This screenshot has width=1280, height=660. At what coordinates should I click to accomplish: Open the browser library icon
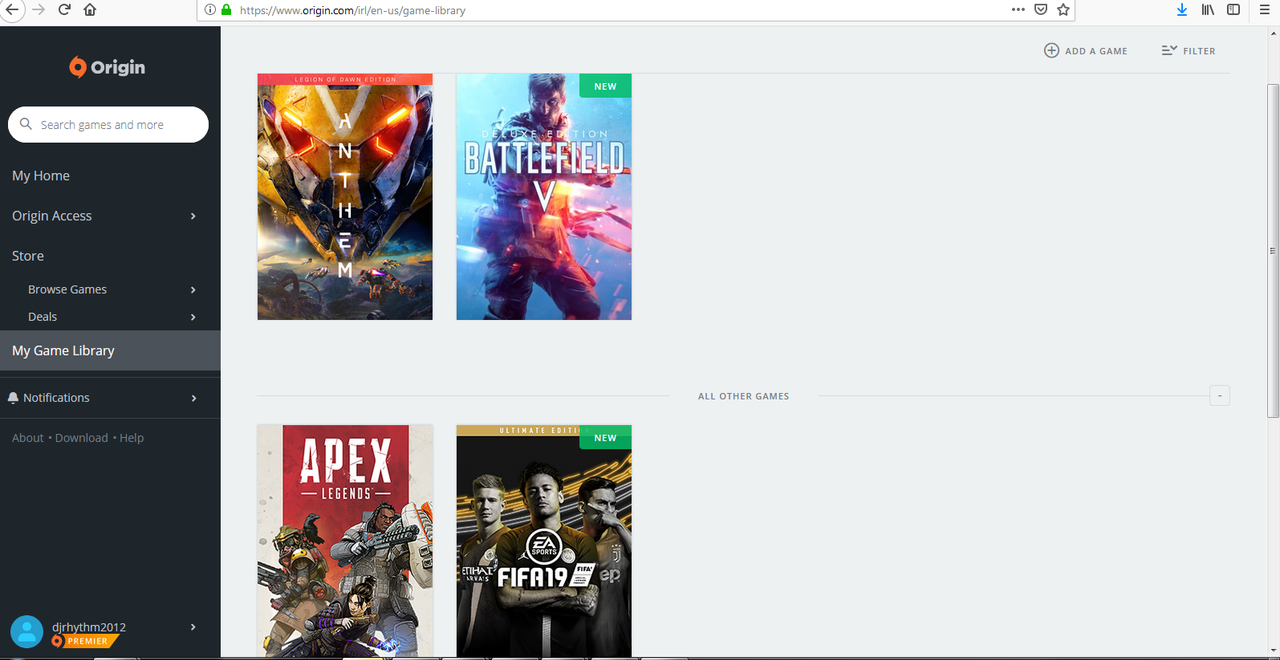pyautogui.click(x=1208, y=9)
